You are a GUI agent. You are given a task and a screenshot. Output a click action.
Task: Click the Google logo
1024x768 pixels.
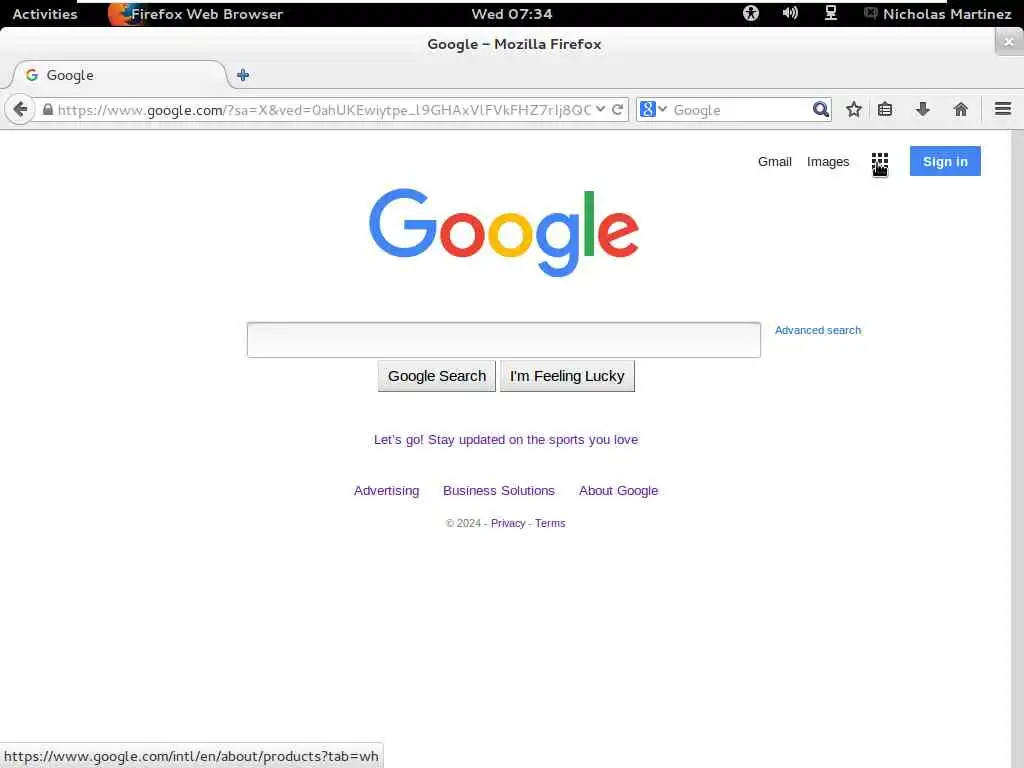[x=504, y=232]
